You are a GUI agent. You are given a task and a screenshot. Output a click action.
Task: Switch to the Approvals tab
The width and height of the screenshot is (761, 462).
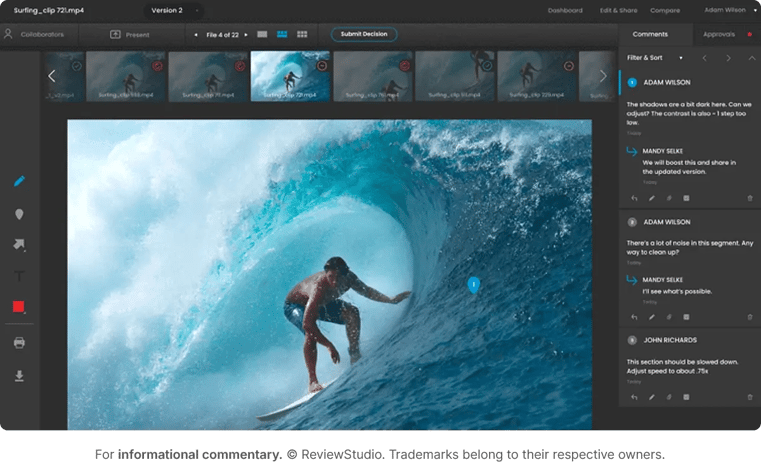pyautogui.click(x=719, y=34)
